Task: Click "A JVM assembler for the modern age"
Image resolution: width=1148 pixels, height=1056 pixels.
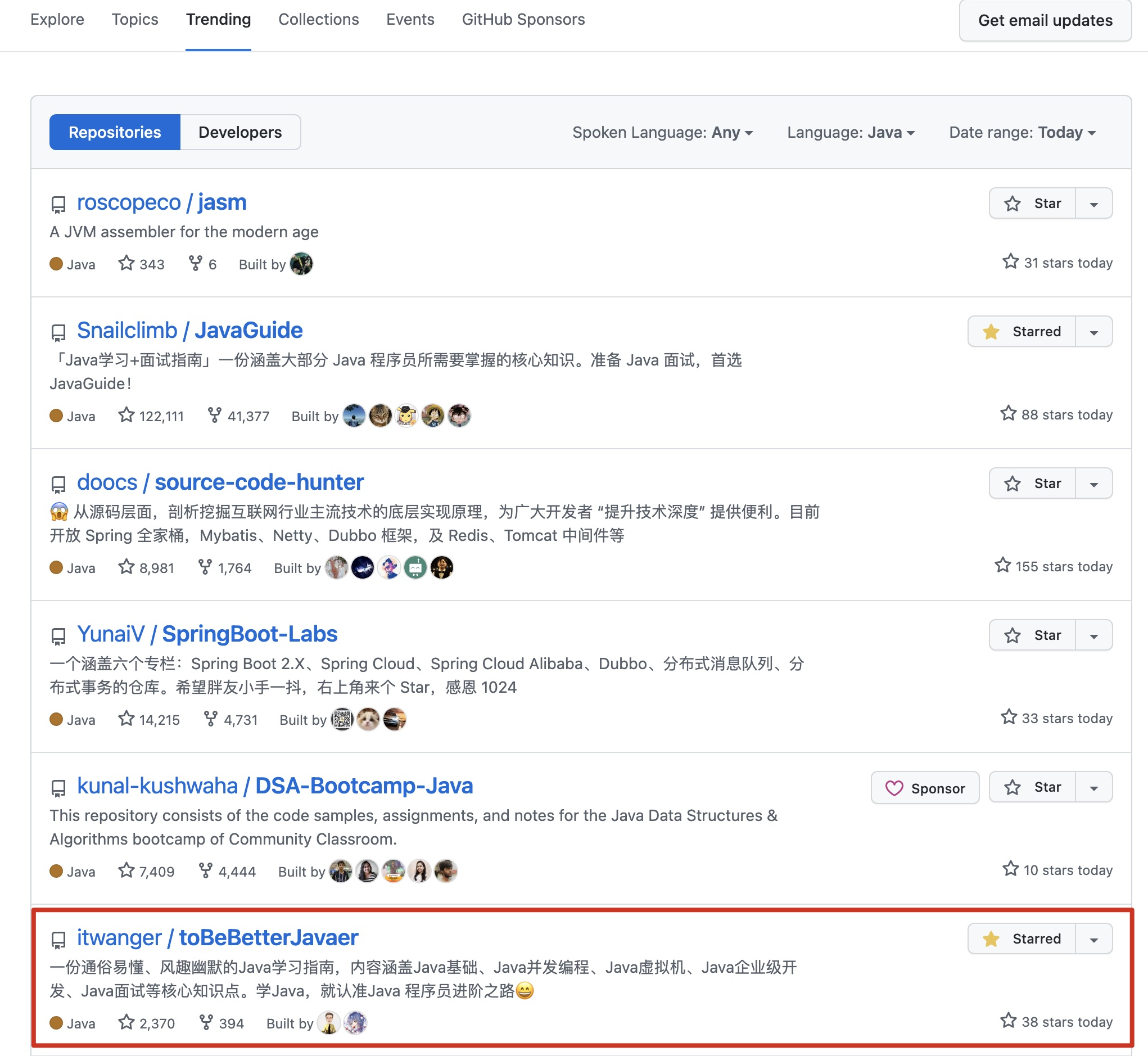Action: click(x=184, y=232)
